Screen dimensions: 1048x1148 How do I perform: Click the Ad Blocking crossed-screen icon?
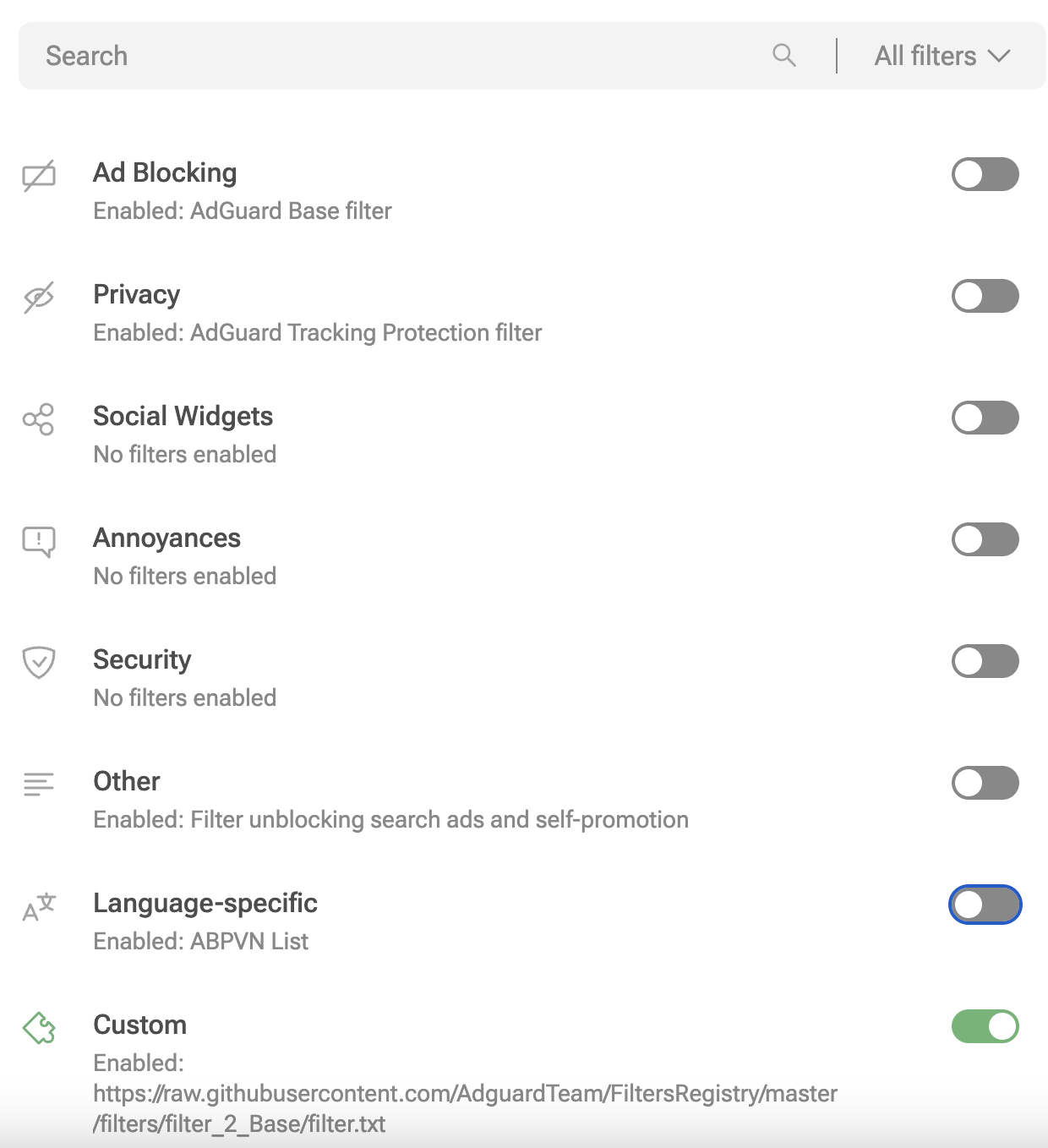coord(39,176)
